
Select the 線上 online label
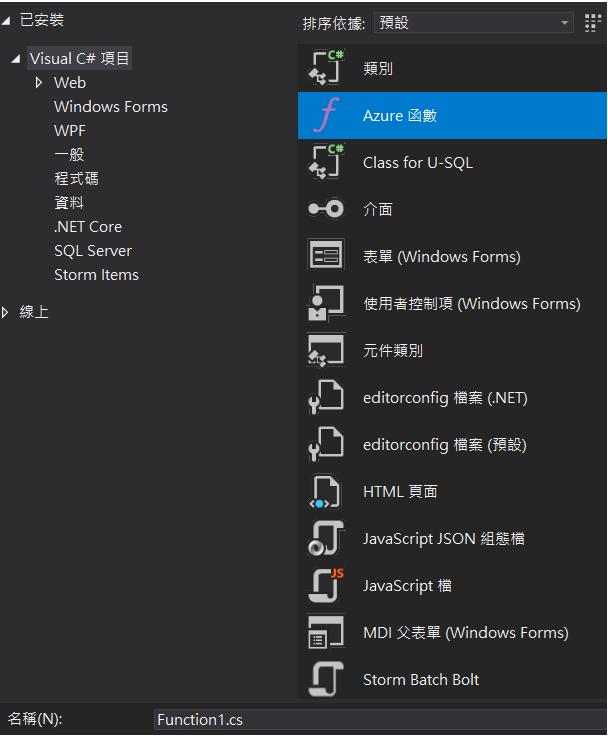[34, 312]
